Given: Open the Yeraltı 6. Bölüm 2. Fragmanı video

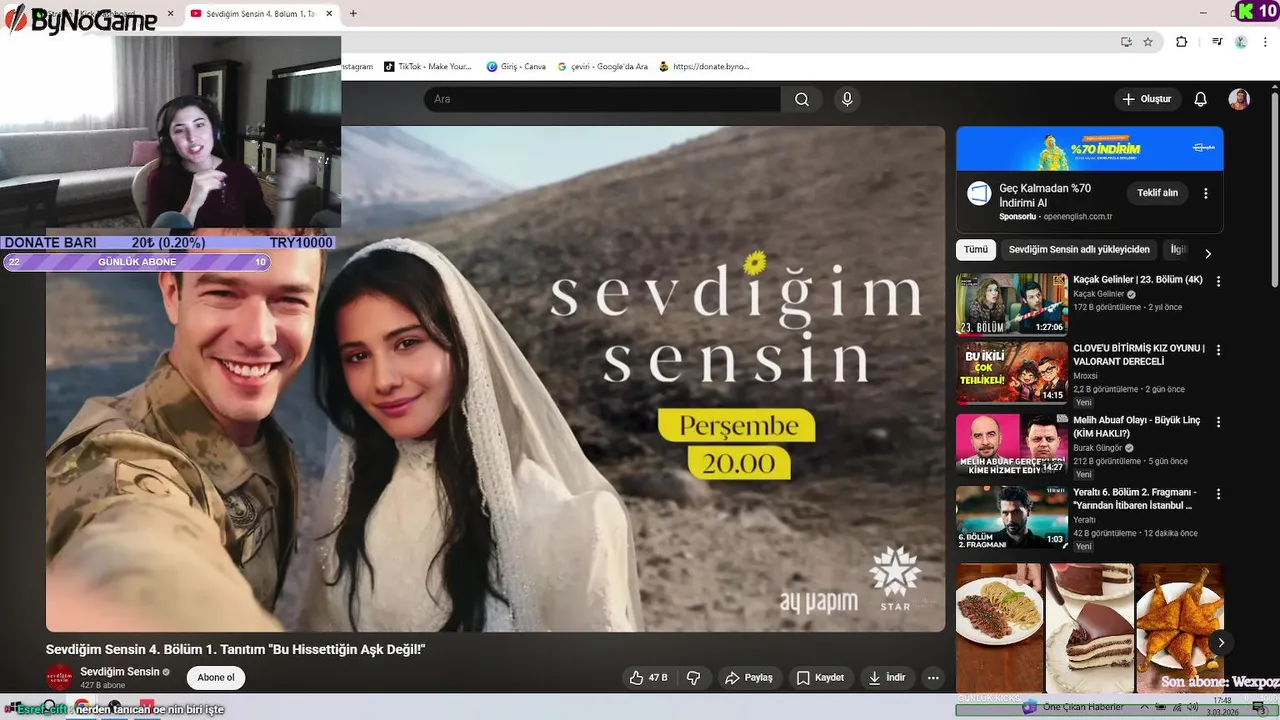Looking at the screenshot, I should (1012, 517).
